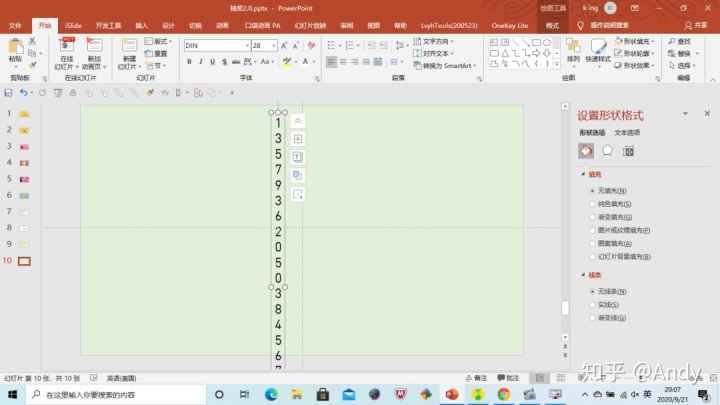Select 图案填充(A) pattern fill radio
Image resolution: width=720 pixels, height=405 pixels.
[x=592, y=243]
